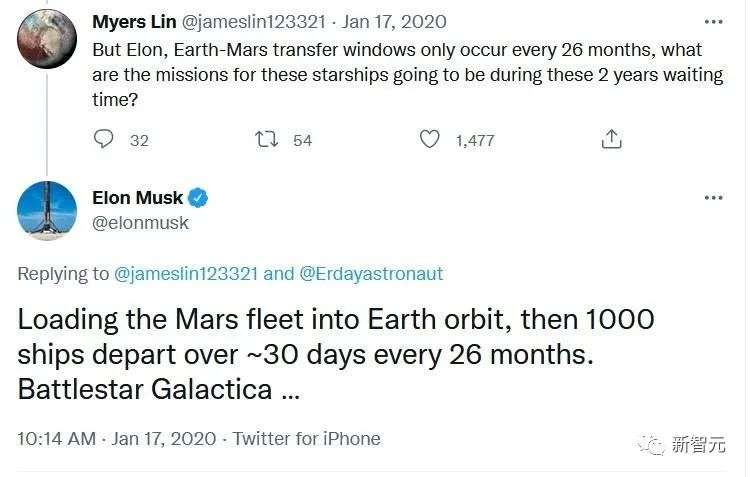Open the more options dots on Myers Lin's tweet
This screenshot has width=750, height=477.
[713, 22]
